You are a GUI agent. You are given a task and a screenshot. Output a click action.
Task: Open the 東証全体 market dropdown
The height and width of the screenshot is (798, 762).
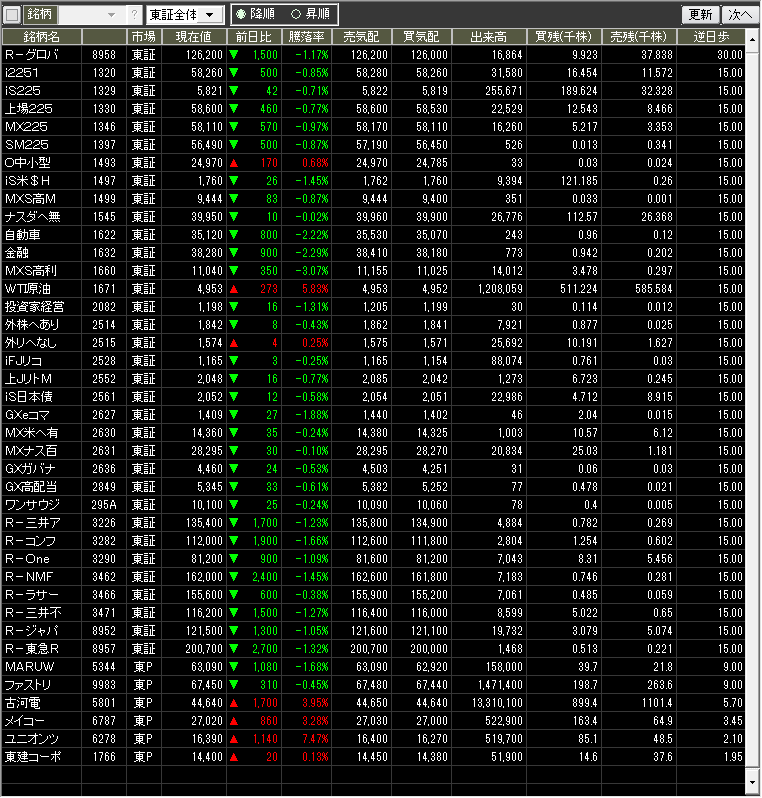[x=184, y=15]
